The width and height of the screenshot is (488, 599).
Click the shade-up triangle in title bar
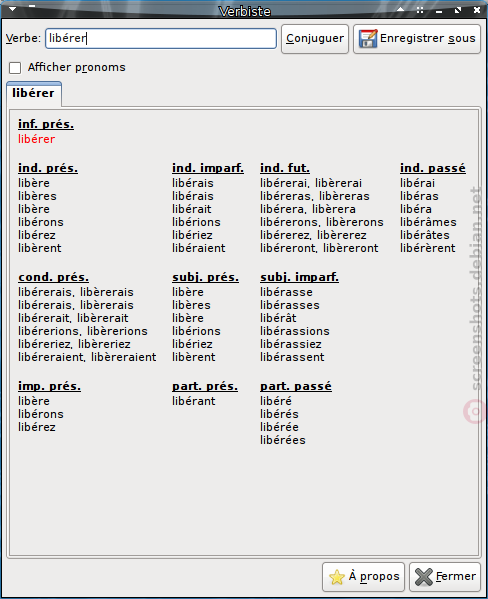400,9
